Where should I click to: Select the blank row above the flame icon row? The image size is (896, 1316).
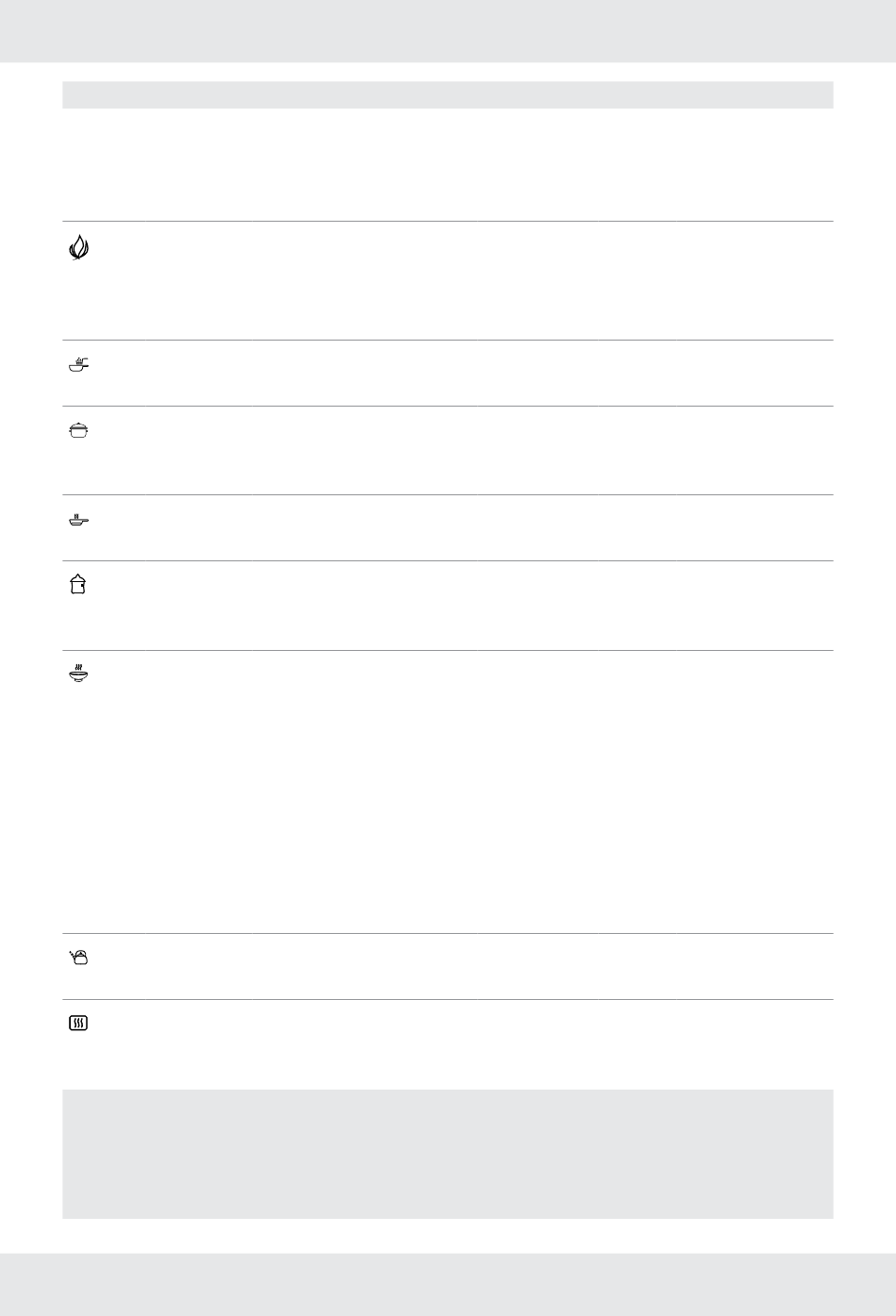(448, 165)
